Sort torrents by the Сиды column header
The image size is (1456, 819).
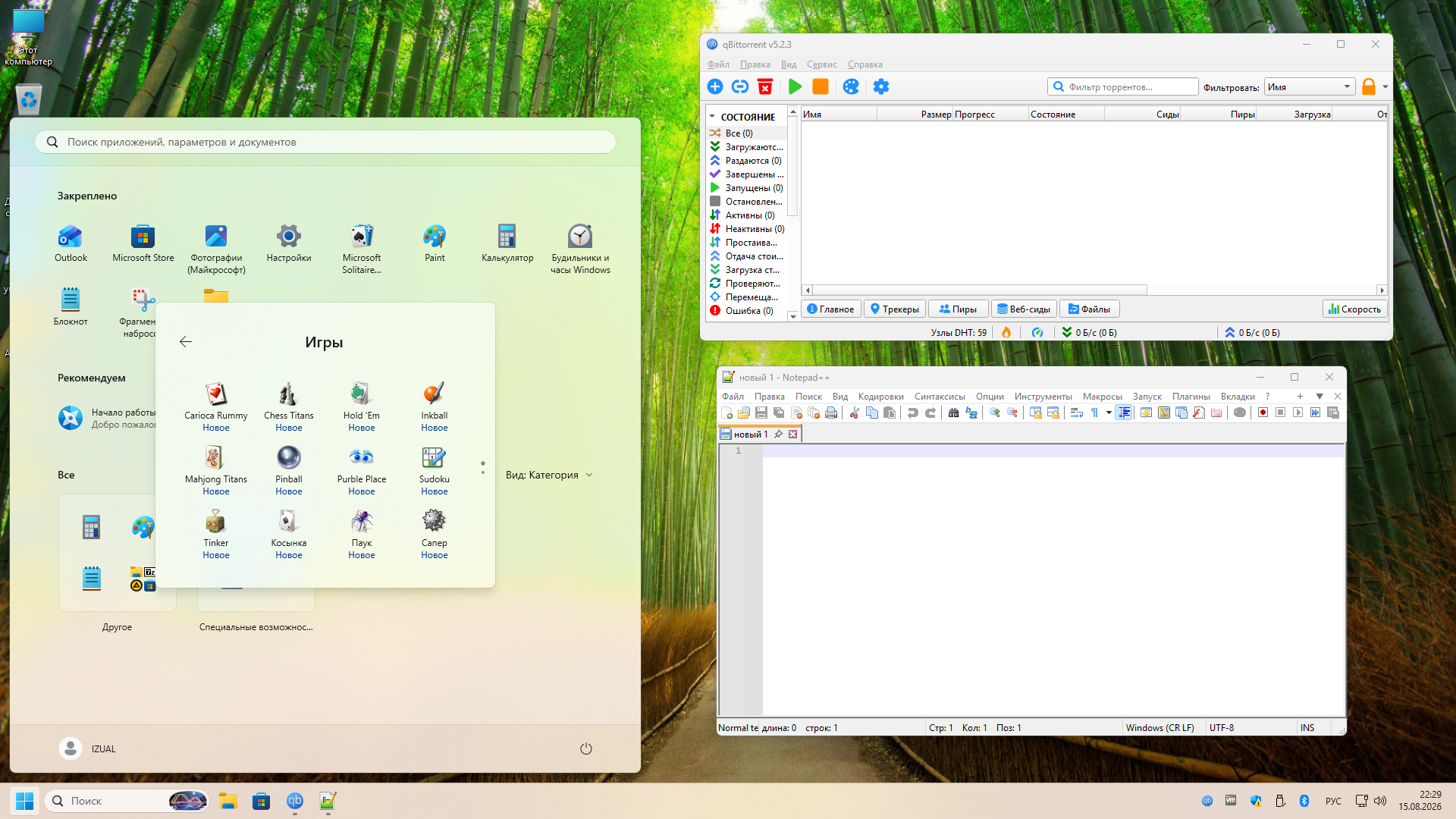[1142, 115]
